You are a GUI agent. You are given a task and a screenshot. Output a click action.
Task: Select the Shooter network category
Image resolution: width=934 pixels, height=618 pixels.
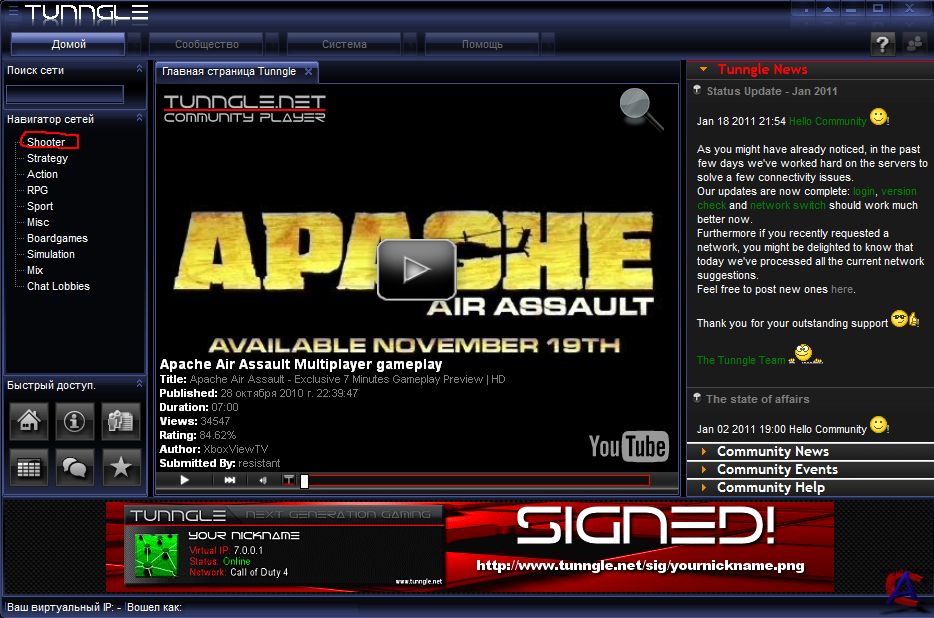click(x=46, y=142)
